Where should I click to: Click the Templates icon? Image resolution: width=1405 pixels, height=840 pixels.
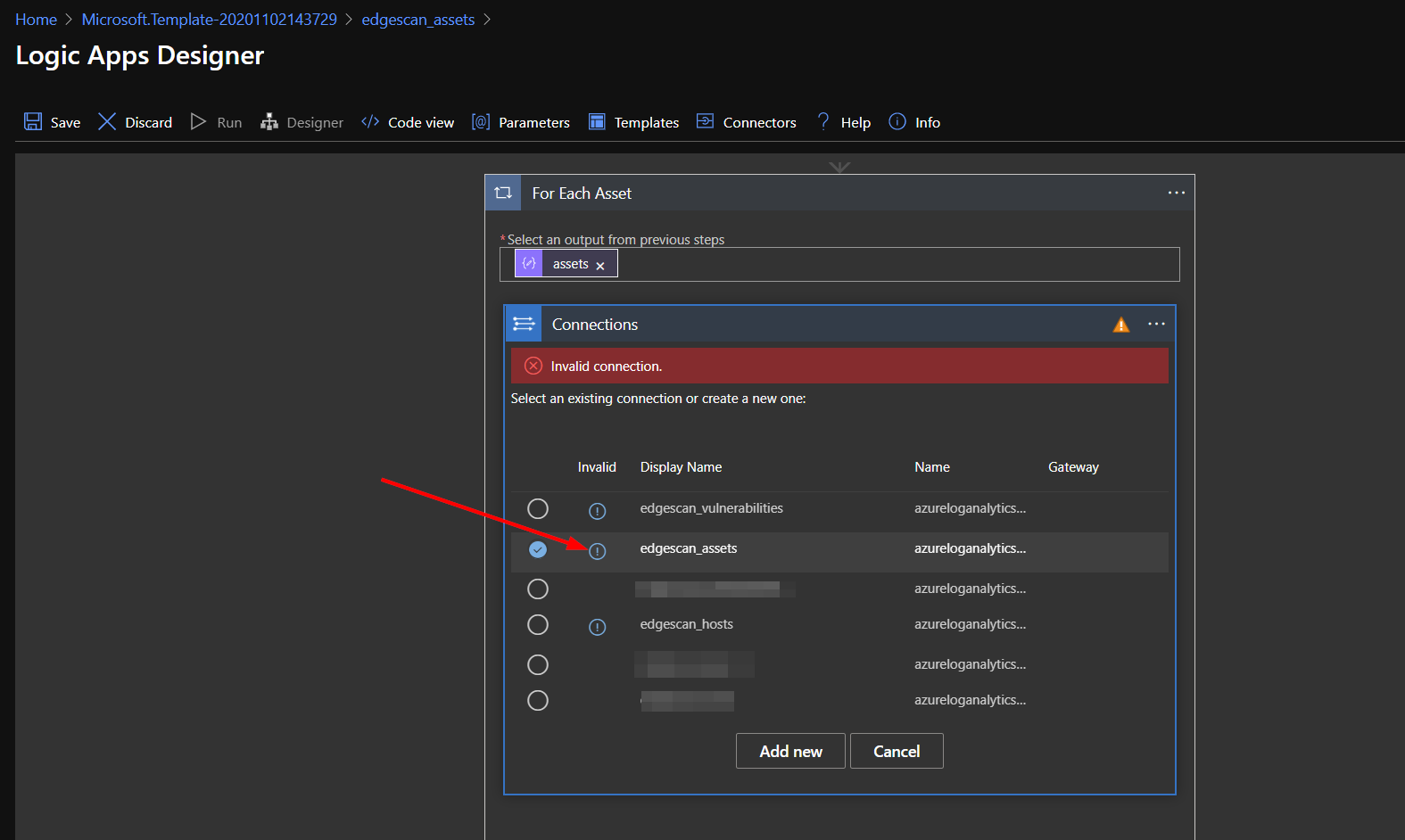597,121
